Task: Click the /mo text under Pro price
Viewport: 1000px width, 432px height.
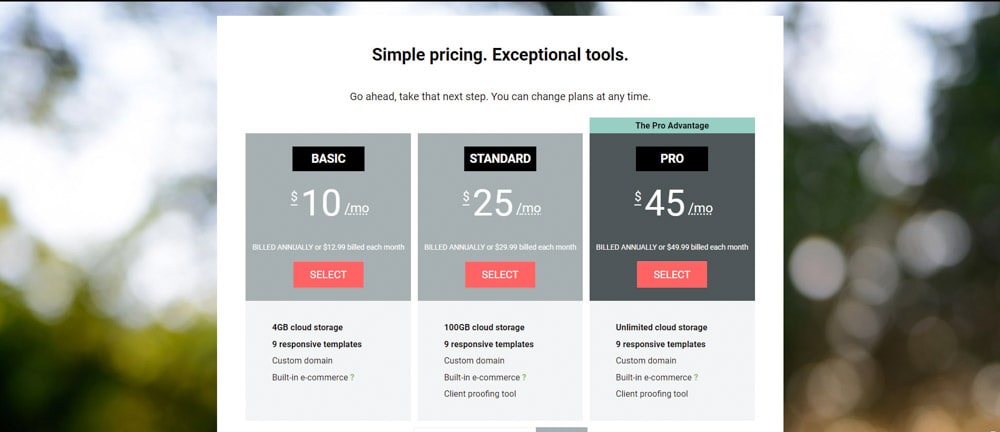Action: pos(700,209)
